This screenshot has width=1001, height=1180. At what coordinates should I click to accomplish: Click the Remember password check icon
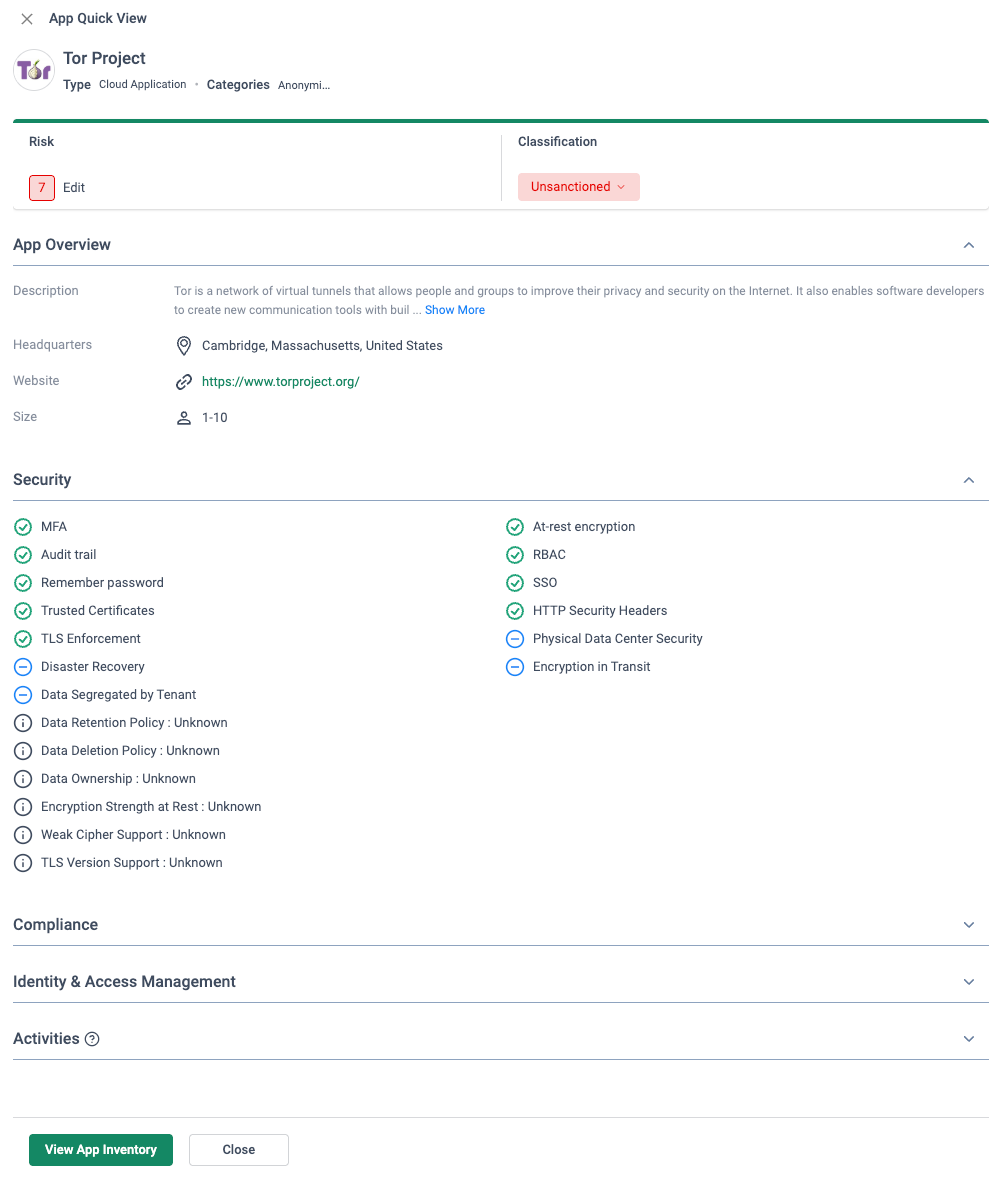tap(23, 582)
